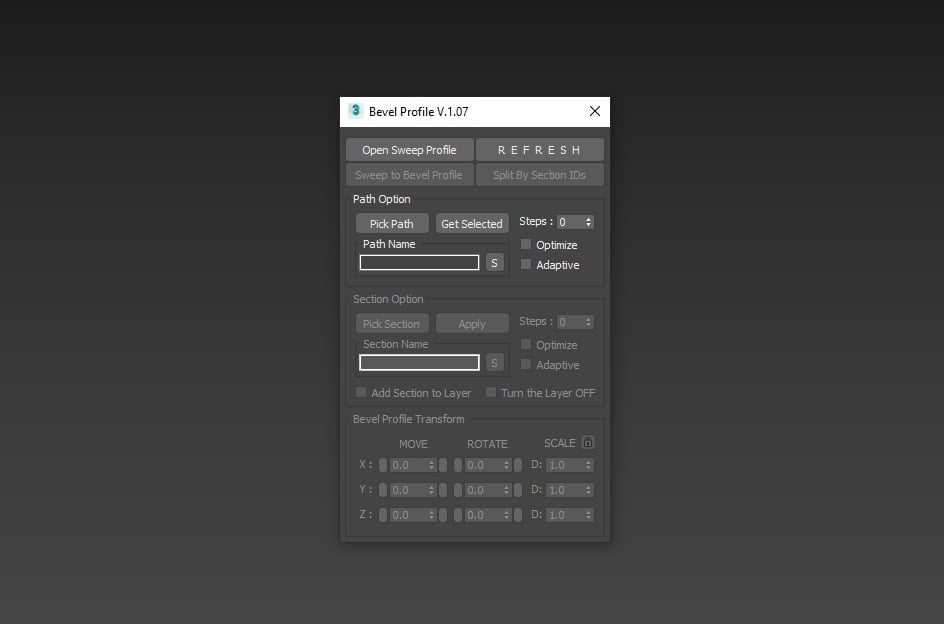Click Open Sweep Profile button
The image size is (944, 624).
409,150
